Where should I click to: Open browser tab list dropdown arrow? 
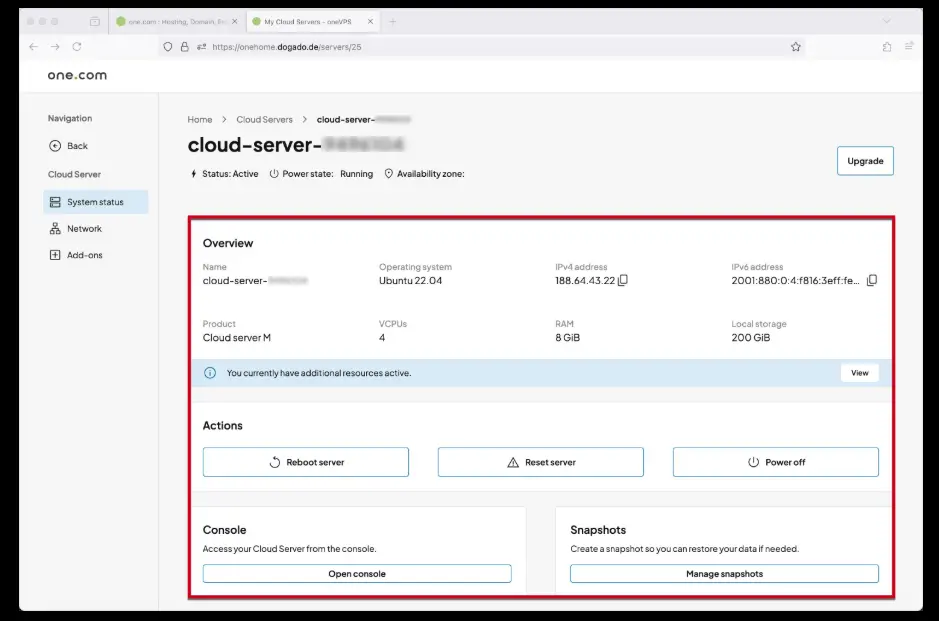click(886, 22)
